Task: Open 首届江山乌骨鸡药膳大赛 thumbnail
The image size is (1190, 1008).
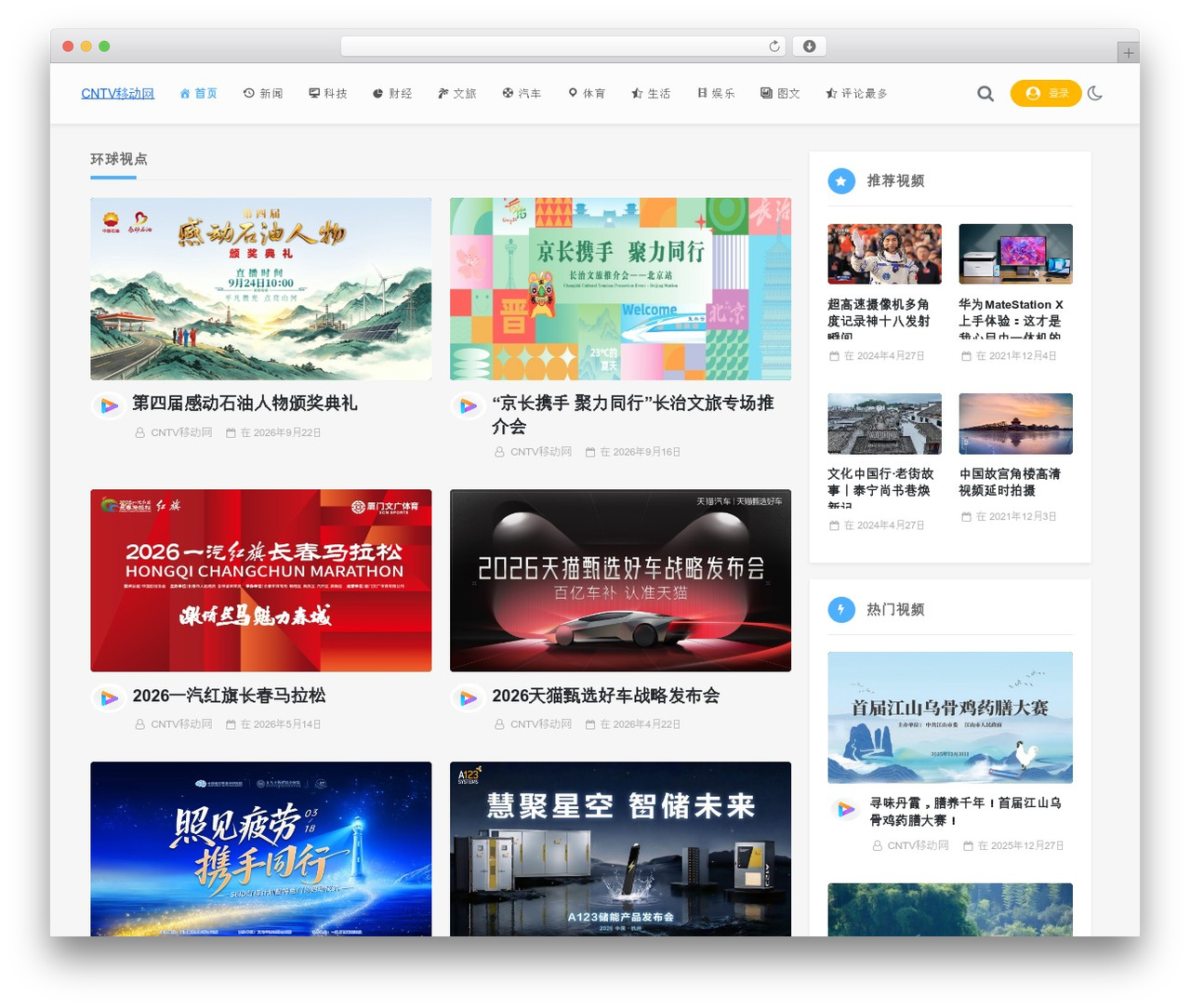Action: coord(950,718)
